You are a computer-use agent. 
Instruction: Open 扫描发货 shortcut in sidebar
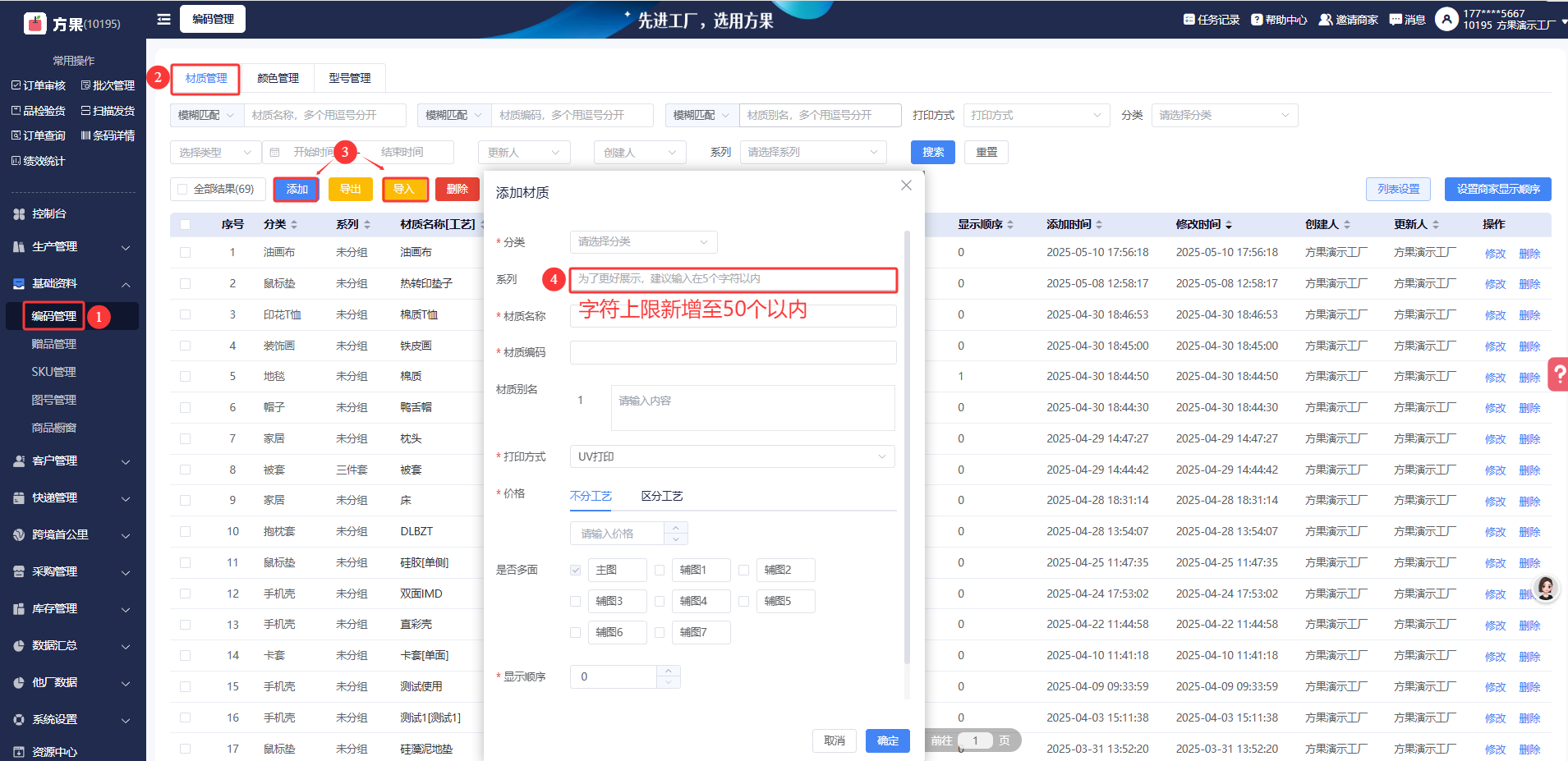108,111
